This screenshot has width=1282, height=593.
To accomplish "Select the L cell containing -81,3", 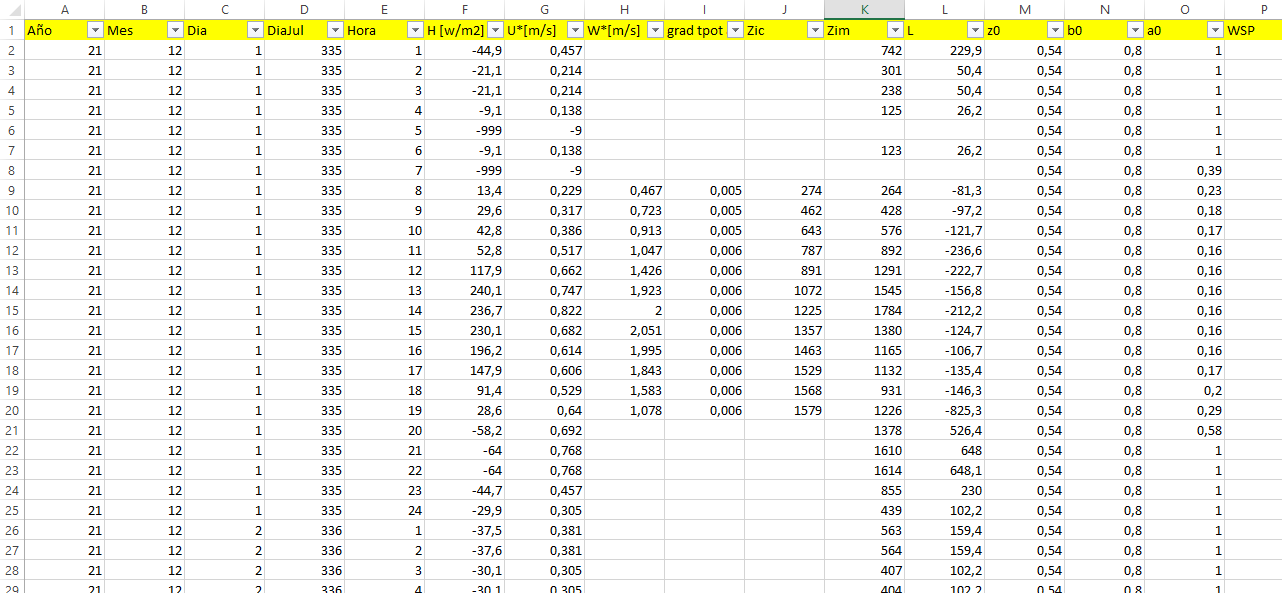I will (x=944, y=190).
